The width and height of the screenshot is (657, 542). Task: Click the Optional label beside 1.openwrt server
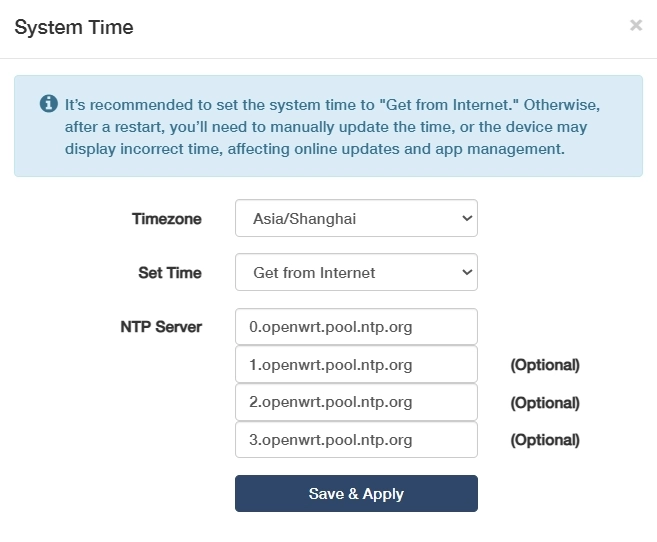coord(545,365)
